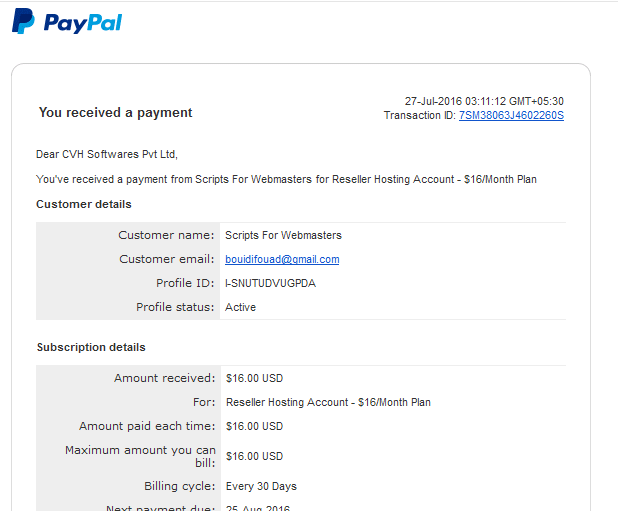
Task: Click the Amount paid each time value
Action: pos(255,426)
